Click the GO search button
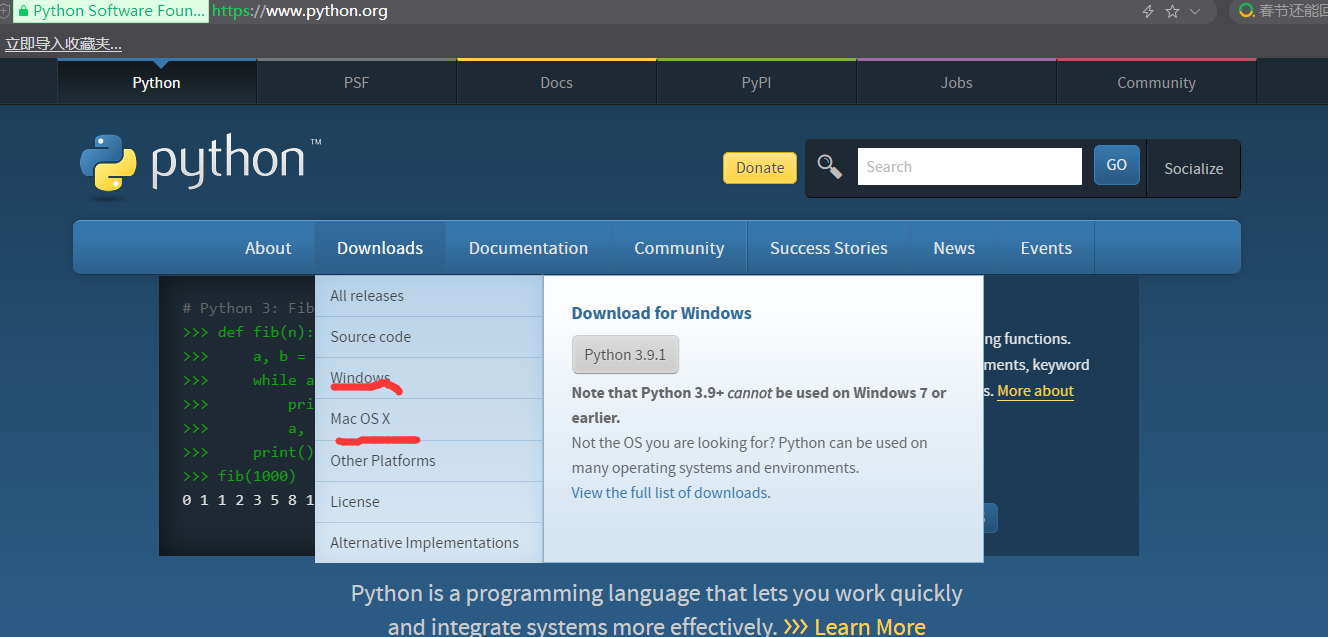Screen dimensions: 1328x637 1117,165
